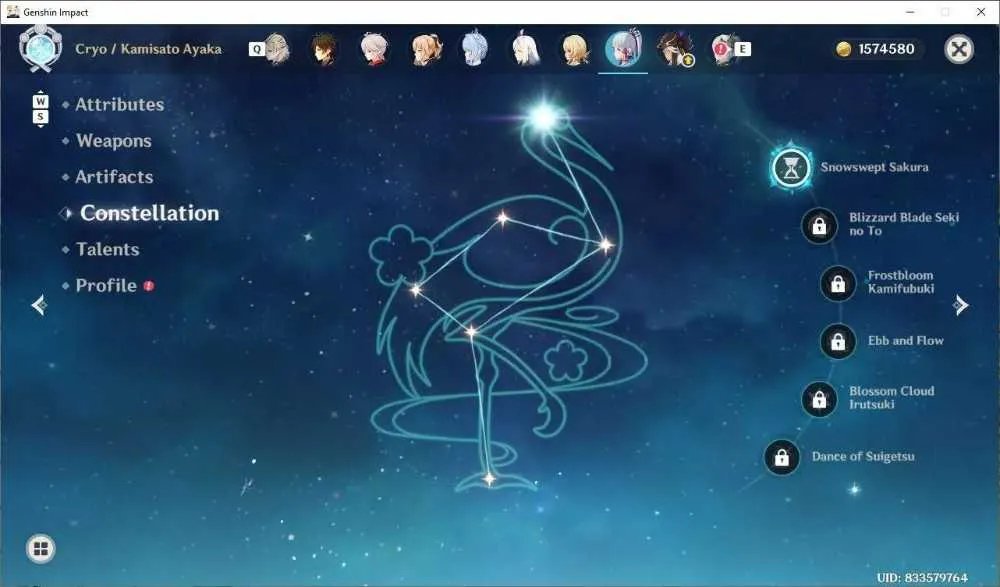Inspect the locked Frostbloom Kamifubuki constellation
The image size is (1000, 587).
(837, 283)
